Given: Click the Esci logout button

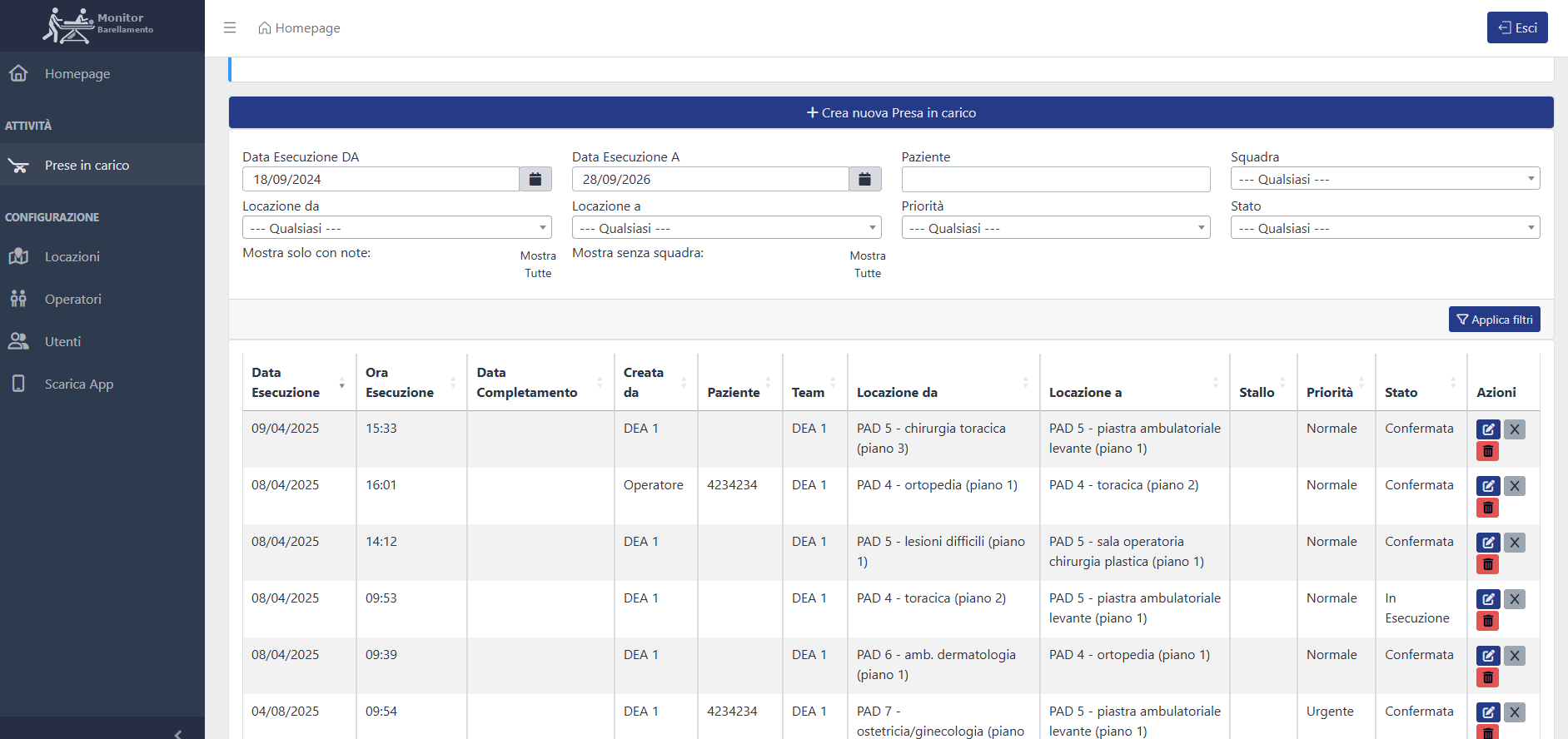Looking at the screenshot, I should [1517, 27].
